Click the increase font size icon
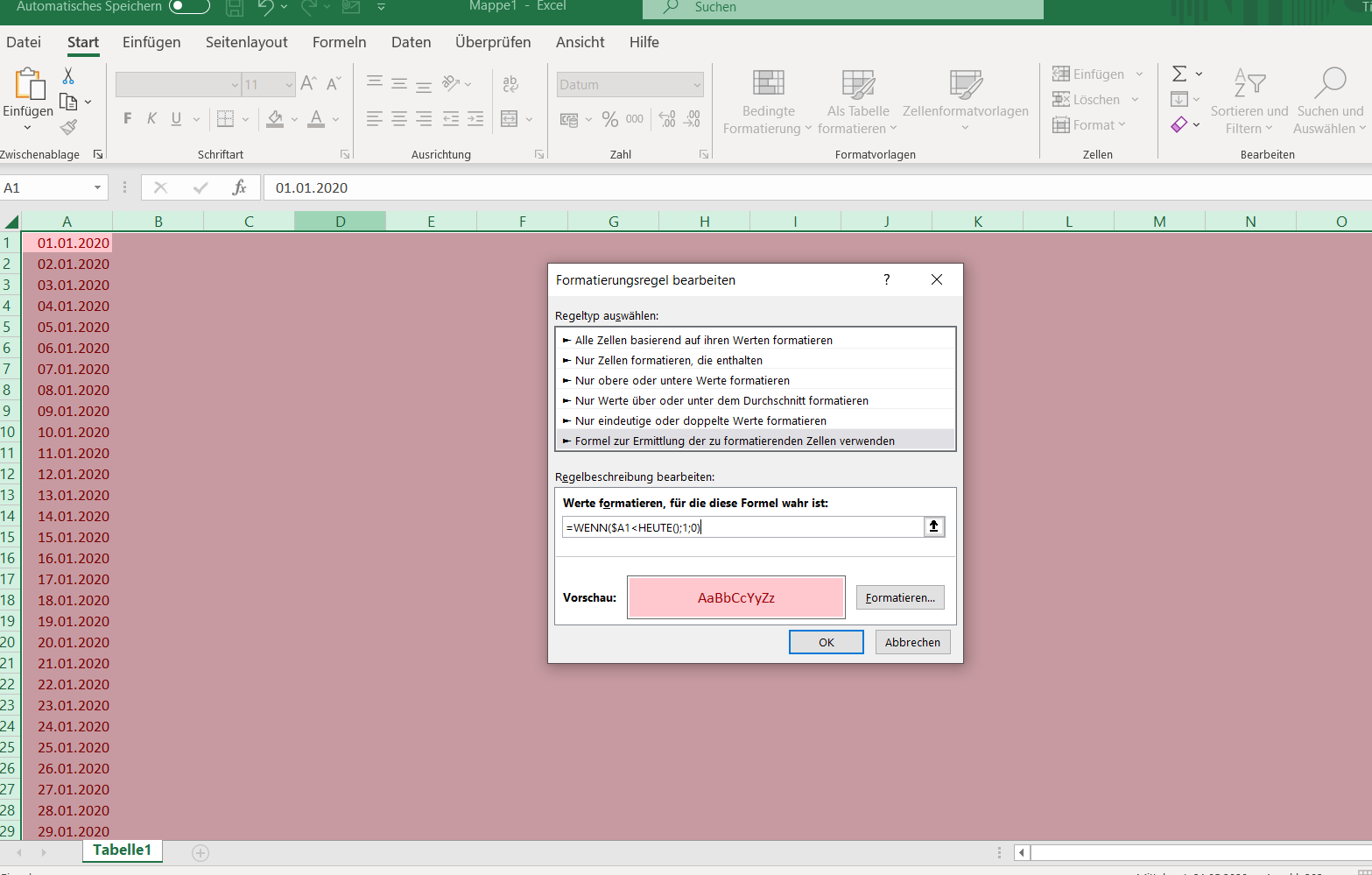 click(308, 84)
